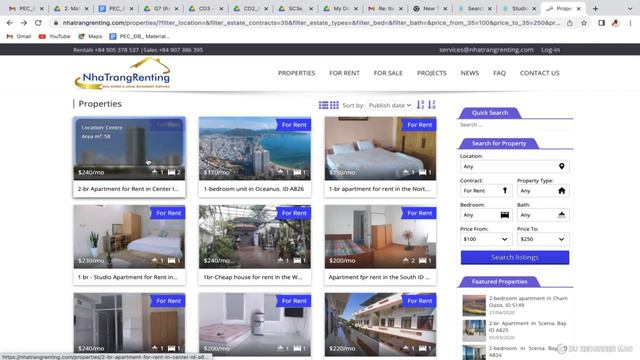Screen dimensions: 640x360
Task: Open the Sort by Publish date dropdown
Action: click(x=390, y=105)
